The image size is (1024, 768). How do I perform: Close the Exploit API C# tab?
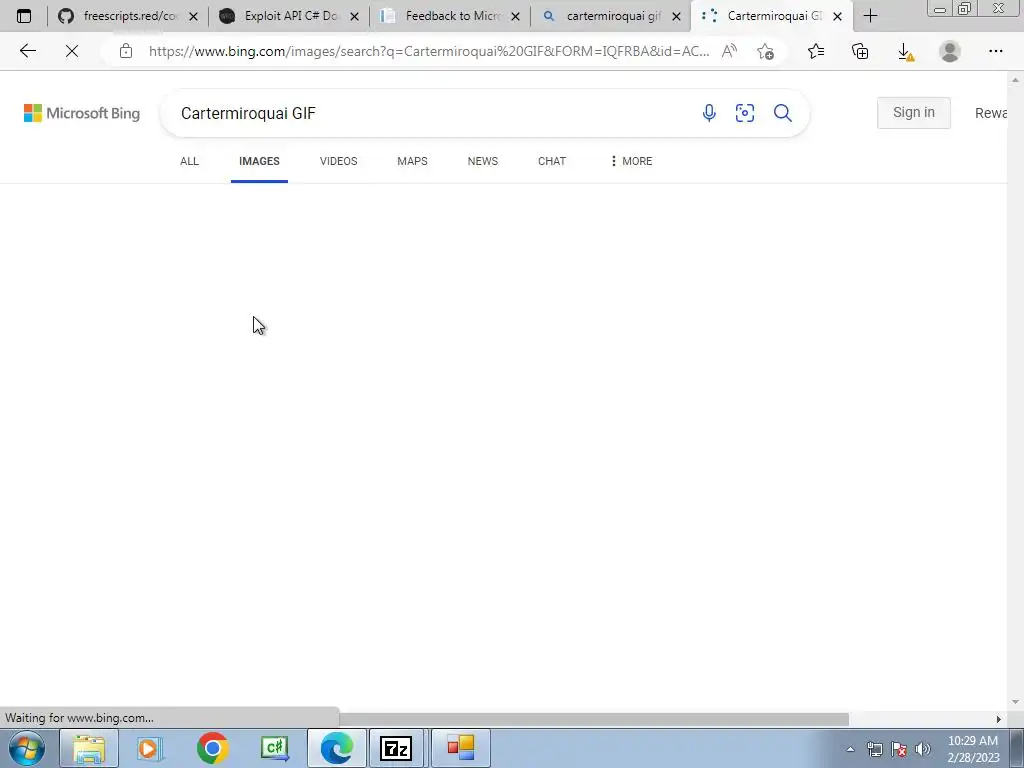click(x=355, y=16)
